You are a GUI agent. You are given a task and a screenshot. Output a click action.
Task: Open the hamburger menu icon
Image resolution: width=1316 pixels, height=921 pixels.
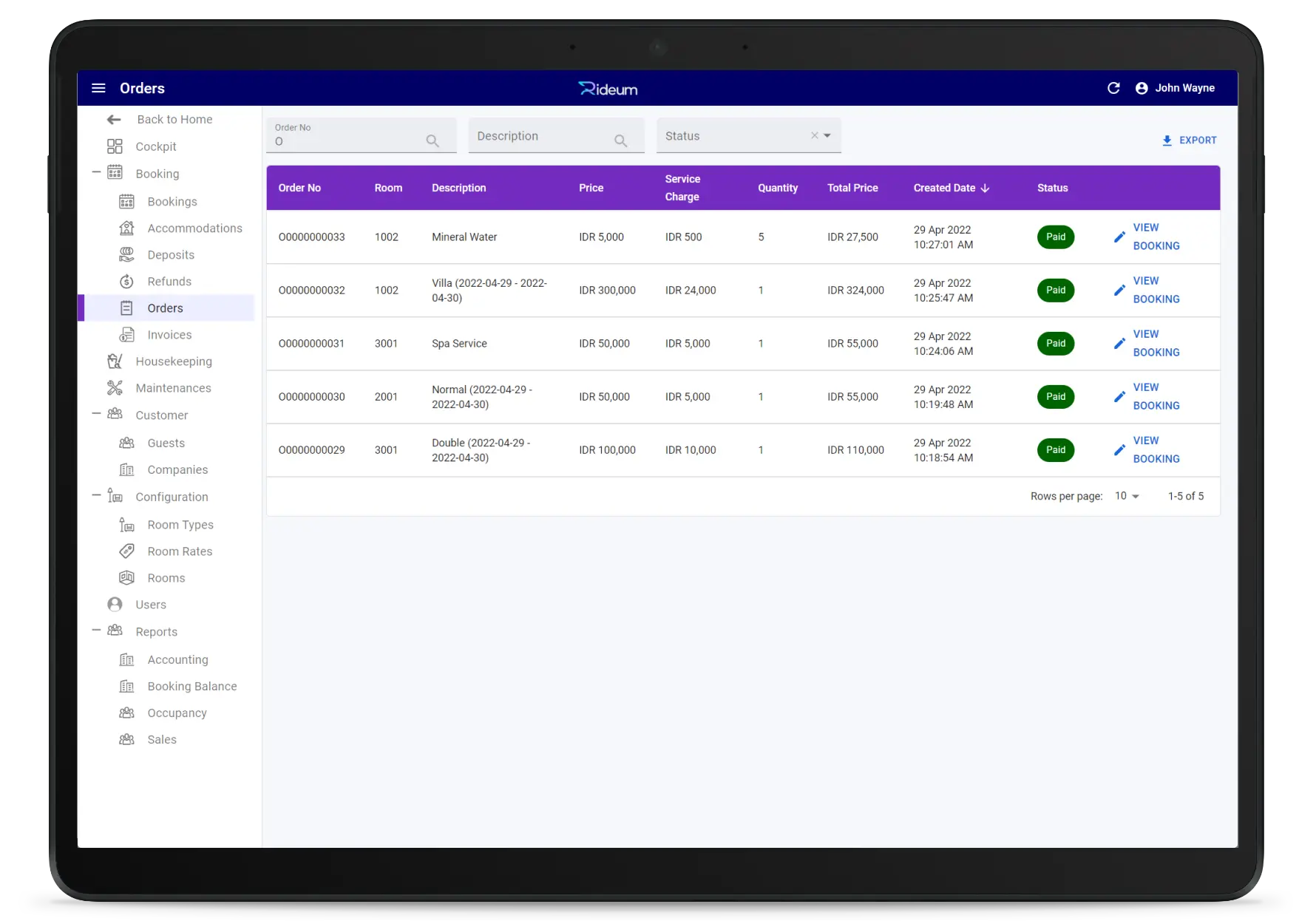pyautogui.click(x=98, y=88)
